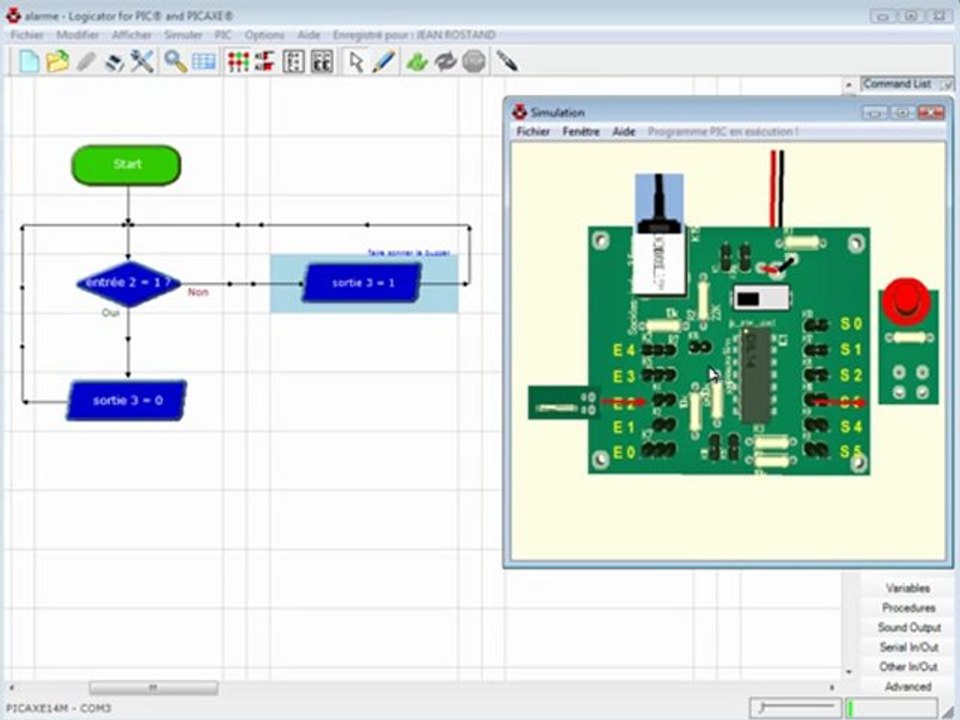960x720 pixels.
Task: Open the Fichier menu in main window
Action: [x=28, y=35]
